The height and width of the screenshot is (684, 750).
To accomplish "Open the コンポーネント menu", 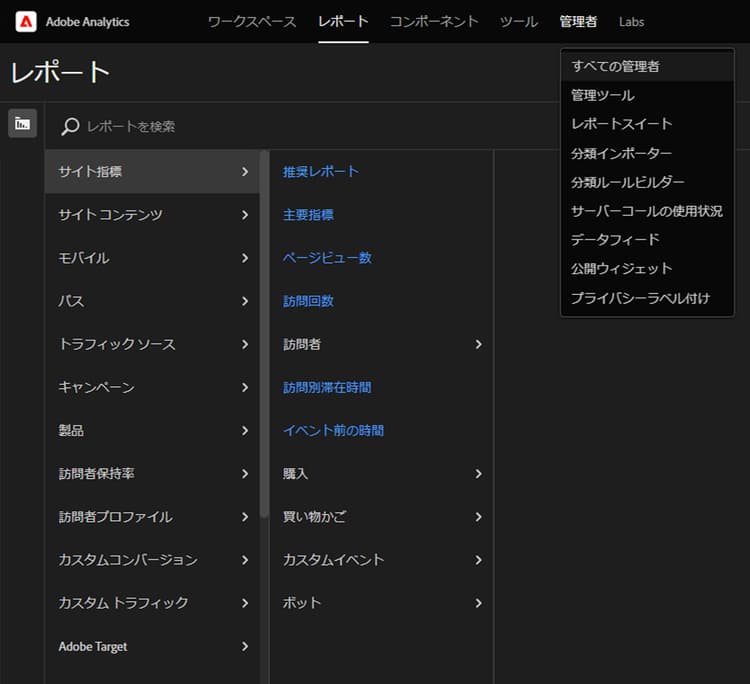I will click(x=434, y=22).
